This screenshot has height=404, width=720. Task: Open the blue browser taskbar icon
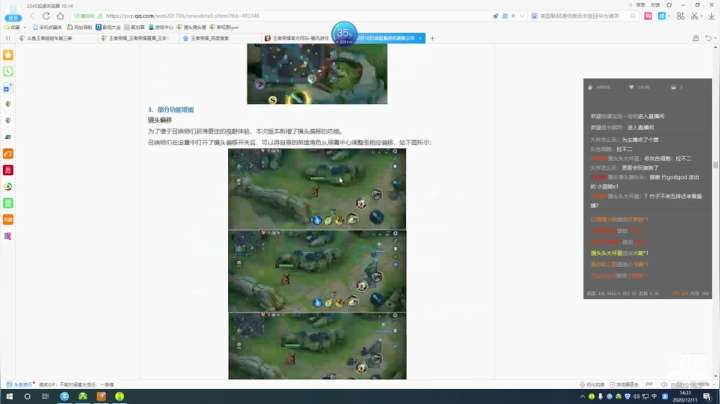coord(64,396)
